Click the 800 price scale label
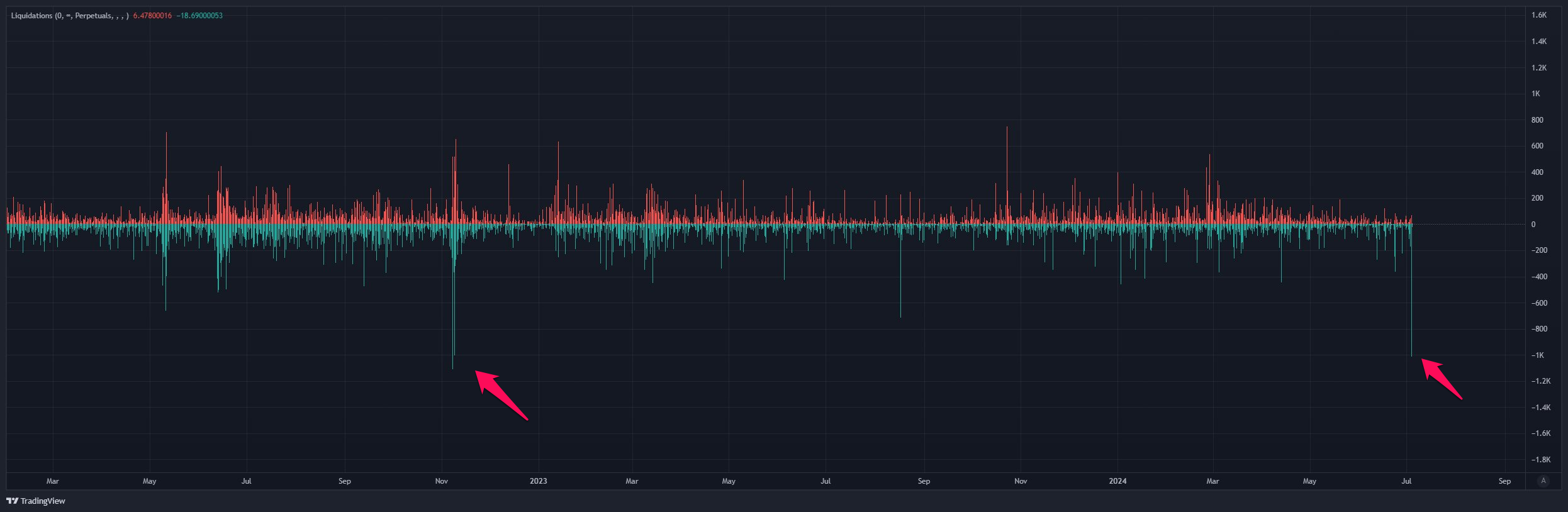Viewport: 1568px width, 512px height. (1537, 120)
